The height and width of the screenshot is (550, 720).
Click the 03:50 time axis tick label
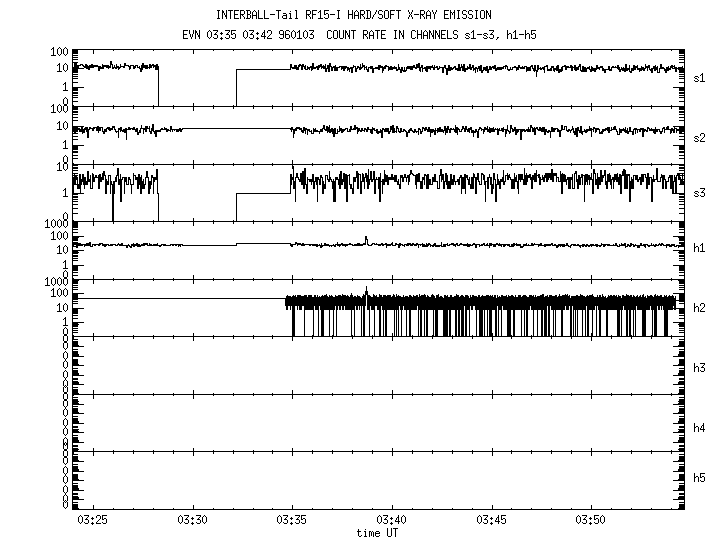click(x=591, y=520)
